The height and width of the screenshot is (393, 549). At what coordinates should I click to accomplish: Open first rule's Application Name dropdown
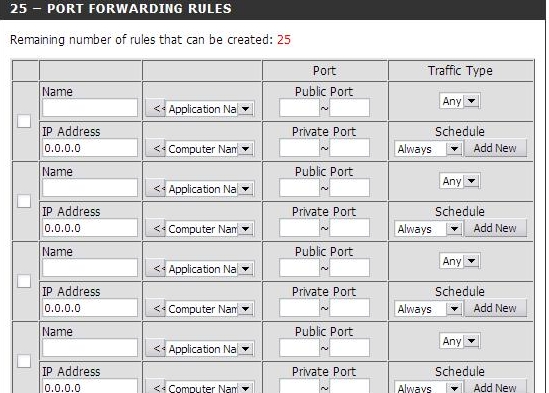click(210, 109)
